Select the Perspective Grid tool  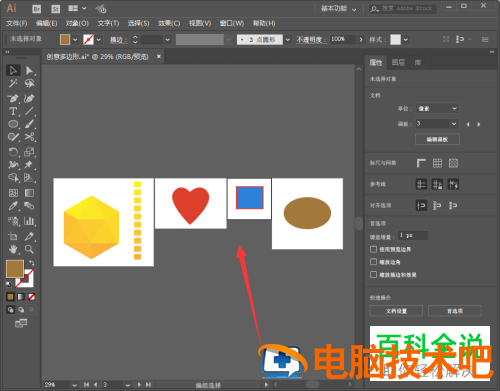tap(29, 177)
